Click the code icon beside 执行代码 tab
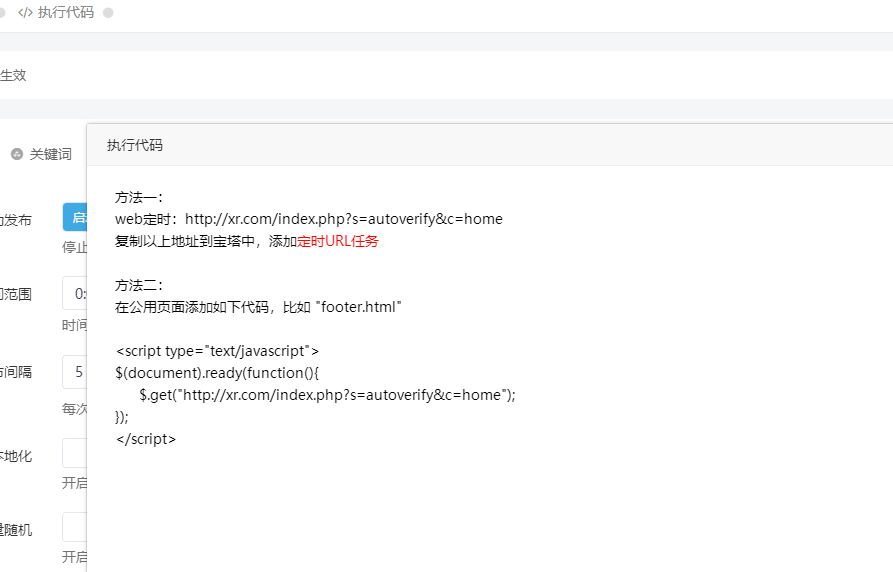893x572 pixels. click(x=25, y=13)
